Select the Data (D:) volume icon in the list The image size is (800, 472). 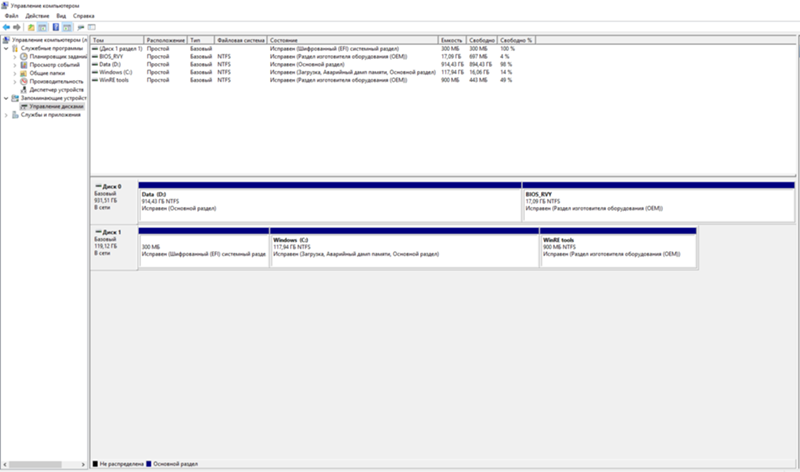95,64
